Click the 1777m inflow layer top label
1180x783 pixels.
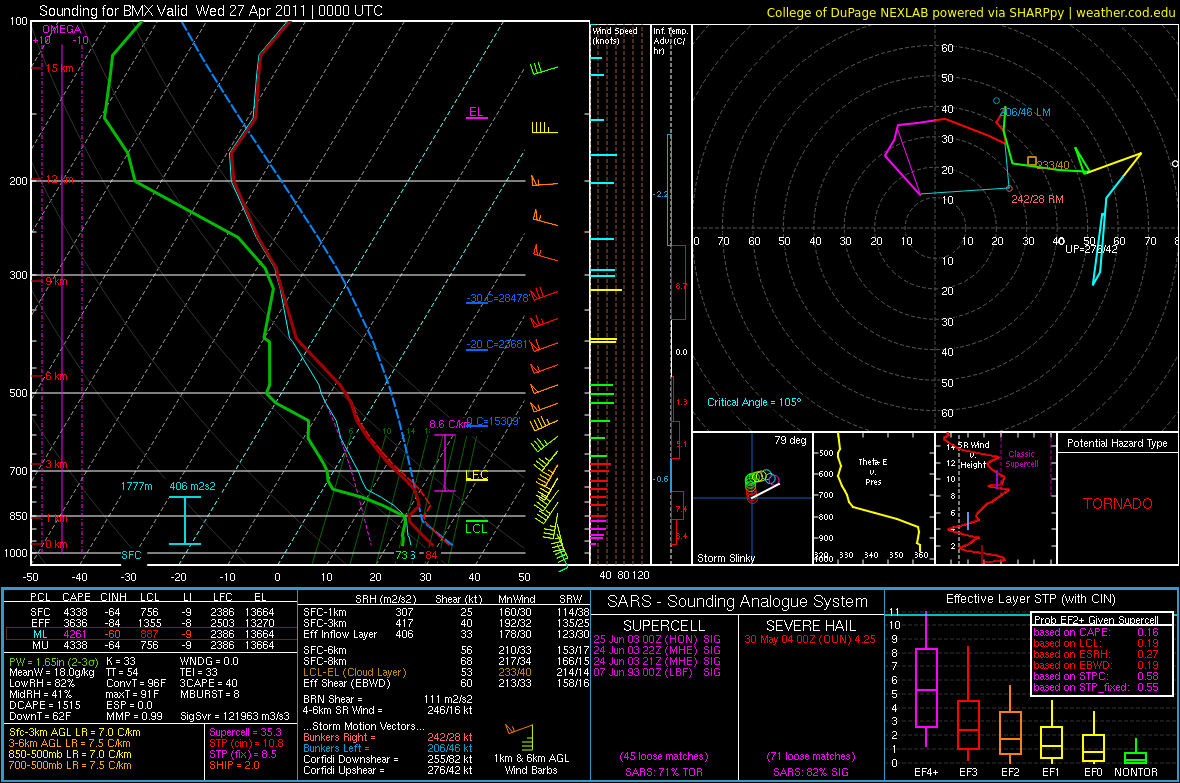pos(136,486)
